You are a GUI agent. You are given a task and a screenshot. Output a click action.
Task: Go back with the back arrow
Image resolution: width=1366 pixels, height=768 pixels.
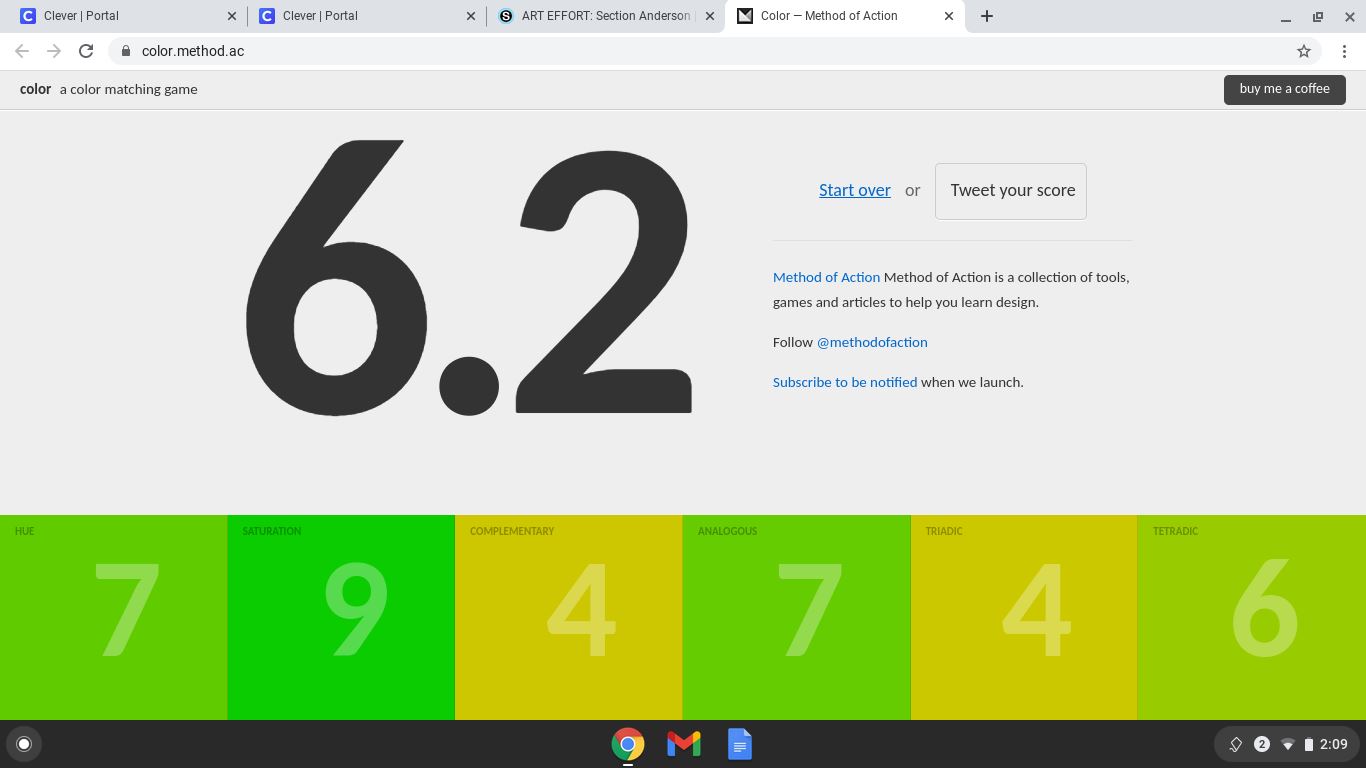(x=22, y=51)
